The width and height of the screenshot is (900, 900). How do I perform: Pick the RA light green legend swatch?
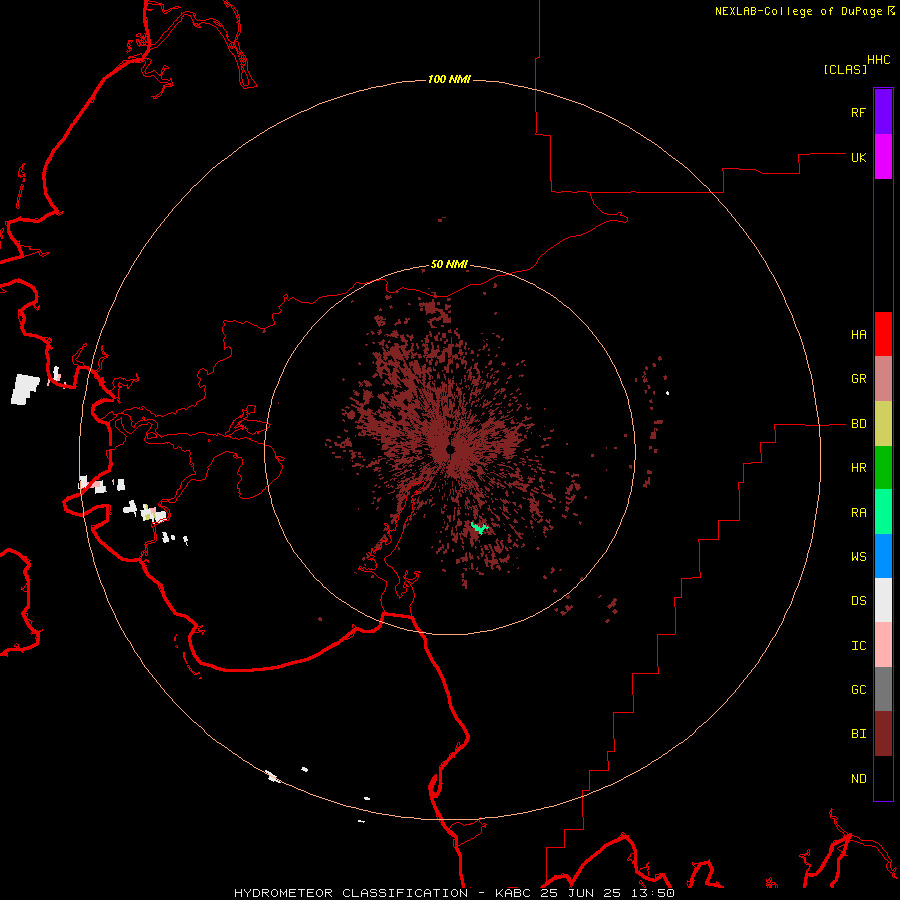[883, 512]
